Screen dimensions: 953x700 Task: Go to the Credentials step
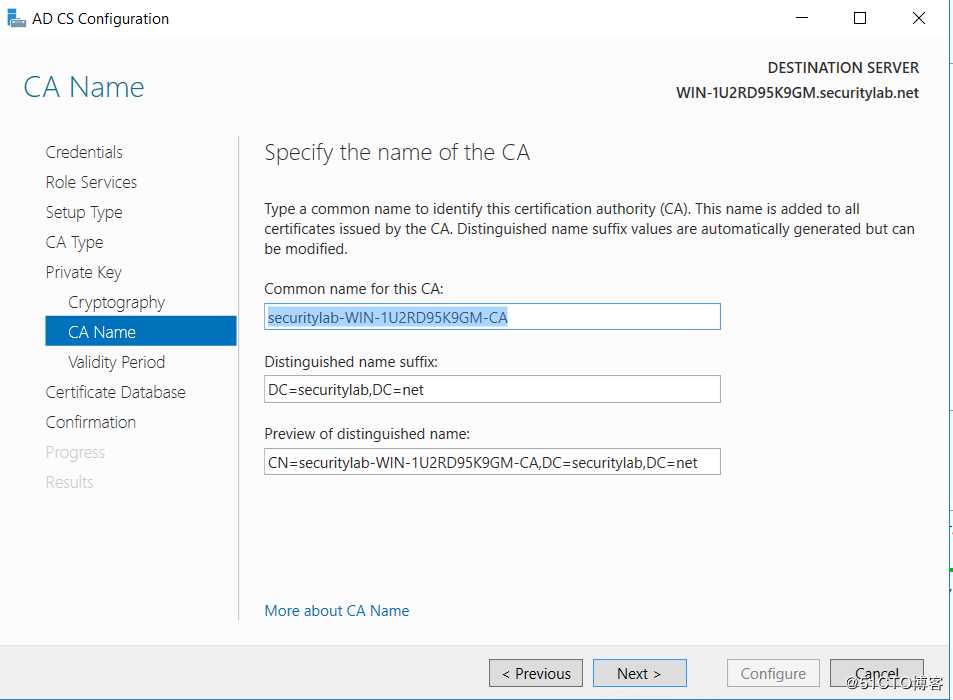tap(84, 152)
